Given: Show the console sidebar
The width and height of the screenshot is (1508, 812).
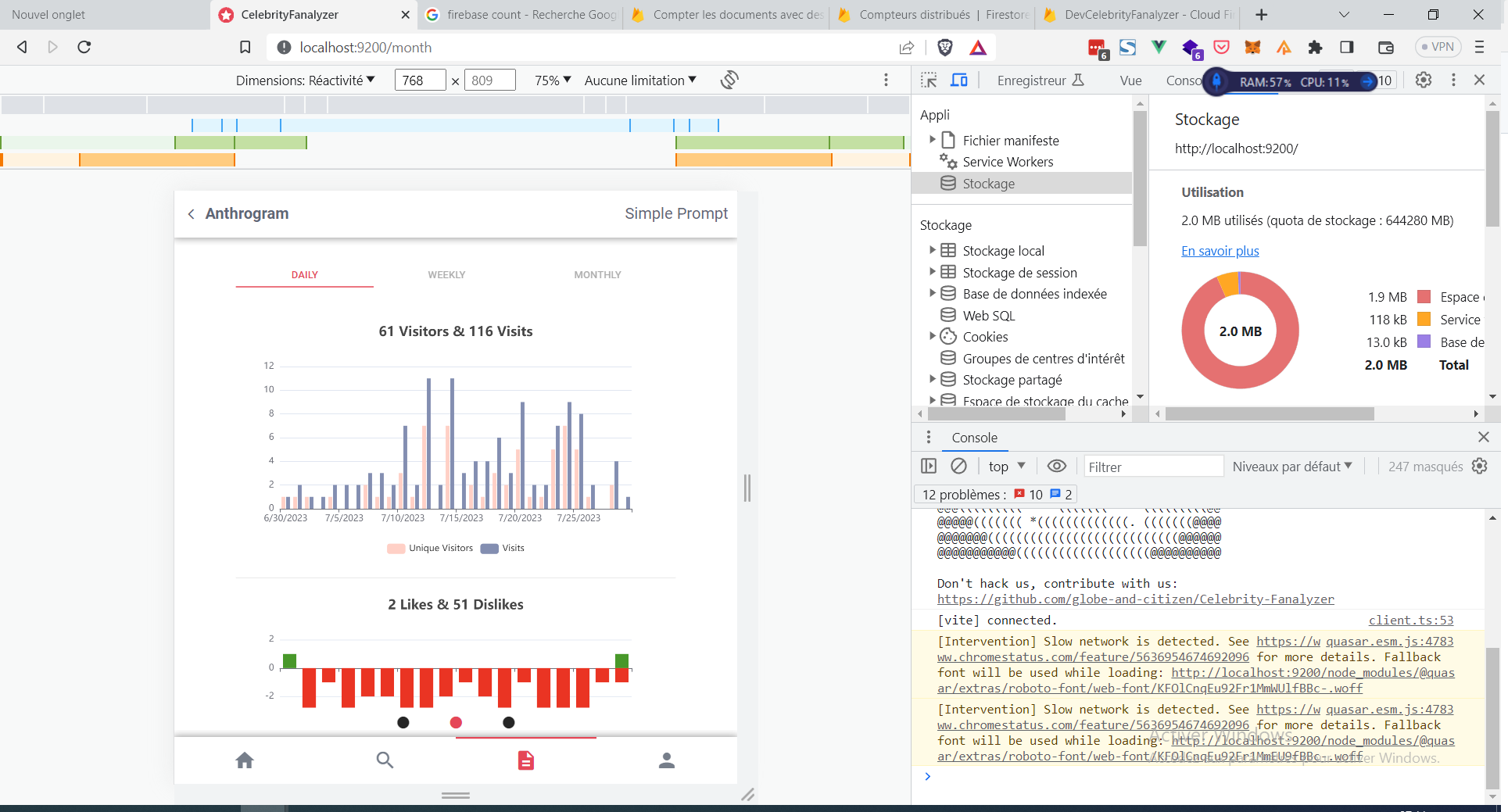Looking at the screenshot, I should [x=929, y=466].
